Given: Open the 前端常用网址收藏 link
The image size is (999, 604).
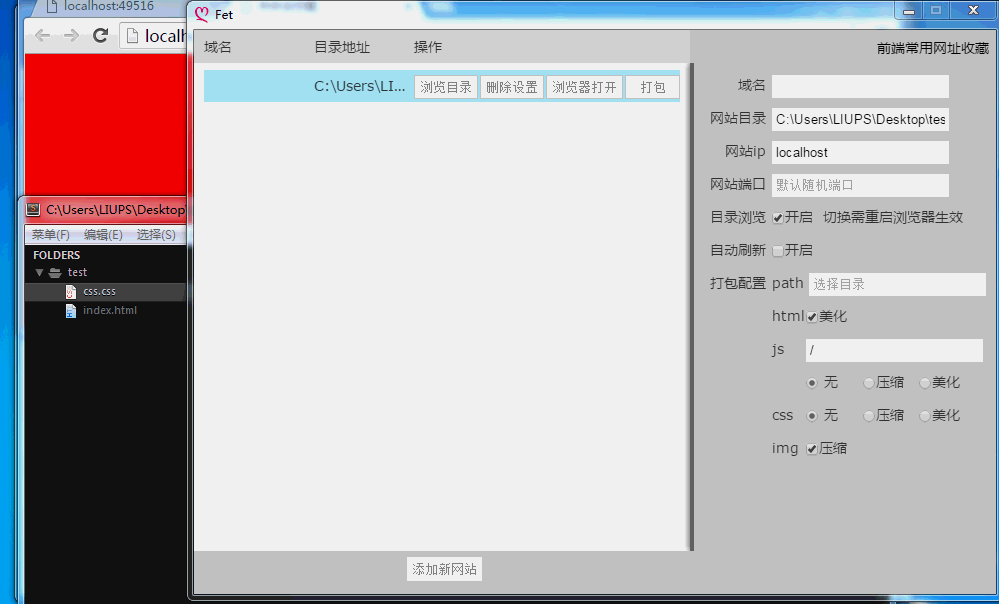Looking at the screenshot, I should [x=932, y=47].
